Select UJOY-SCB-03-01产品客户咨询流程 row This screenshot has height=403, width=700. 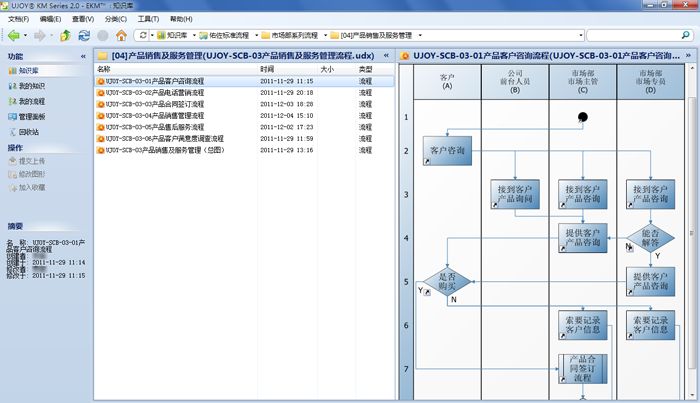[x=244, y=81]
